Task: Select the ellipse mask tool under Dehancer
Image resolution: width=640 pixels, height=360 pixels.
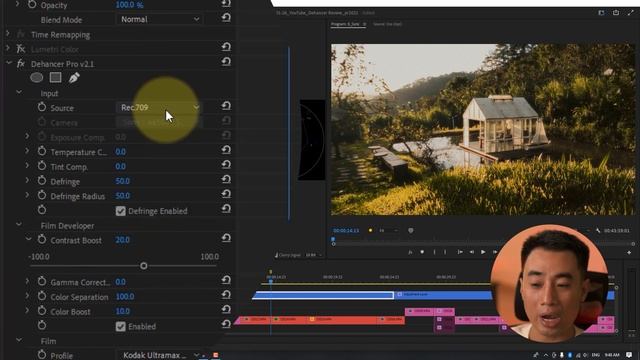Action: point(37,78)
